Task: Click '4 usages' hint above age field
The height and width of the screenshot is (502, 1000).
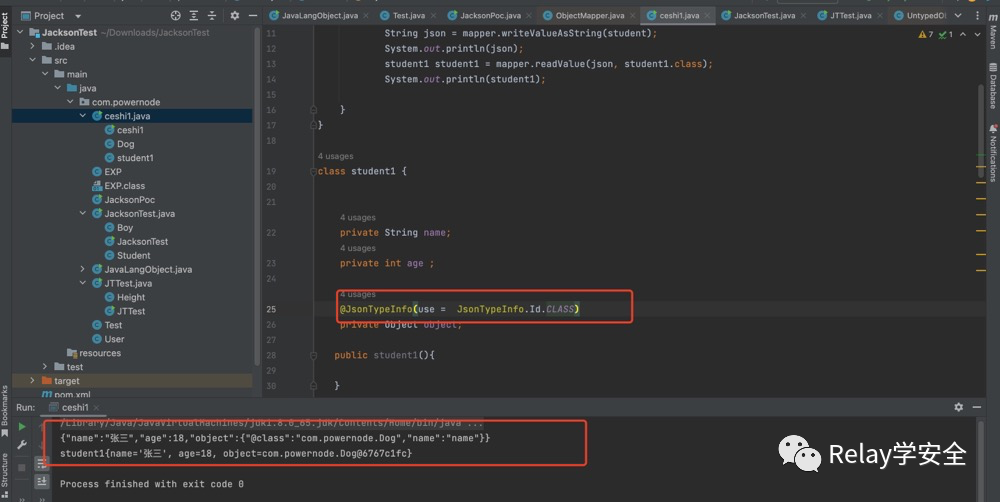Action: pos(358,248)
